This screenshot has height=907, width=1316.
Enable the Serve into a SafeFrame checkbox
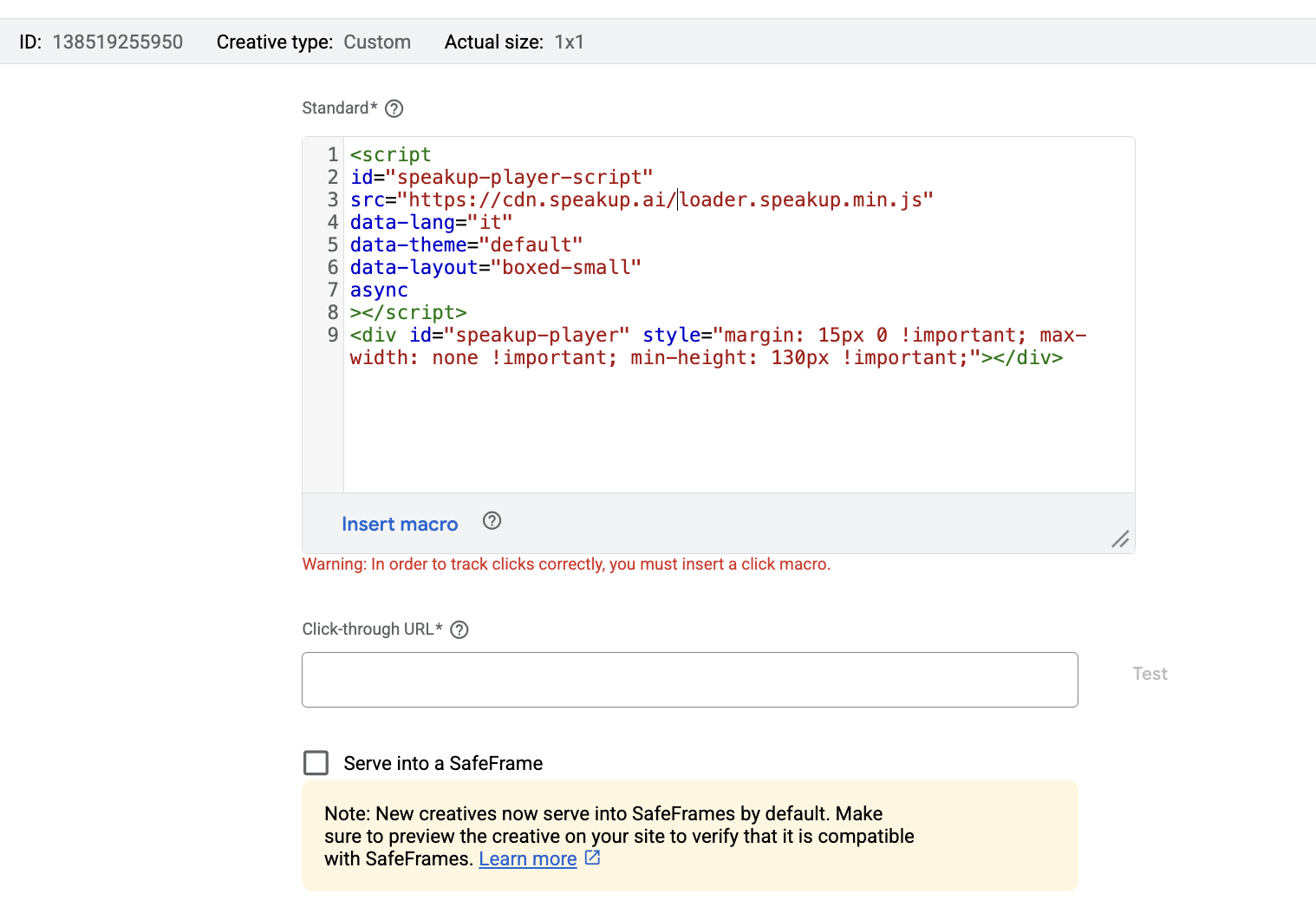coord(316,763)
